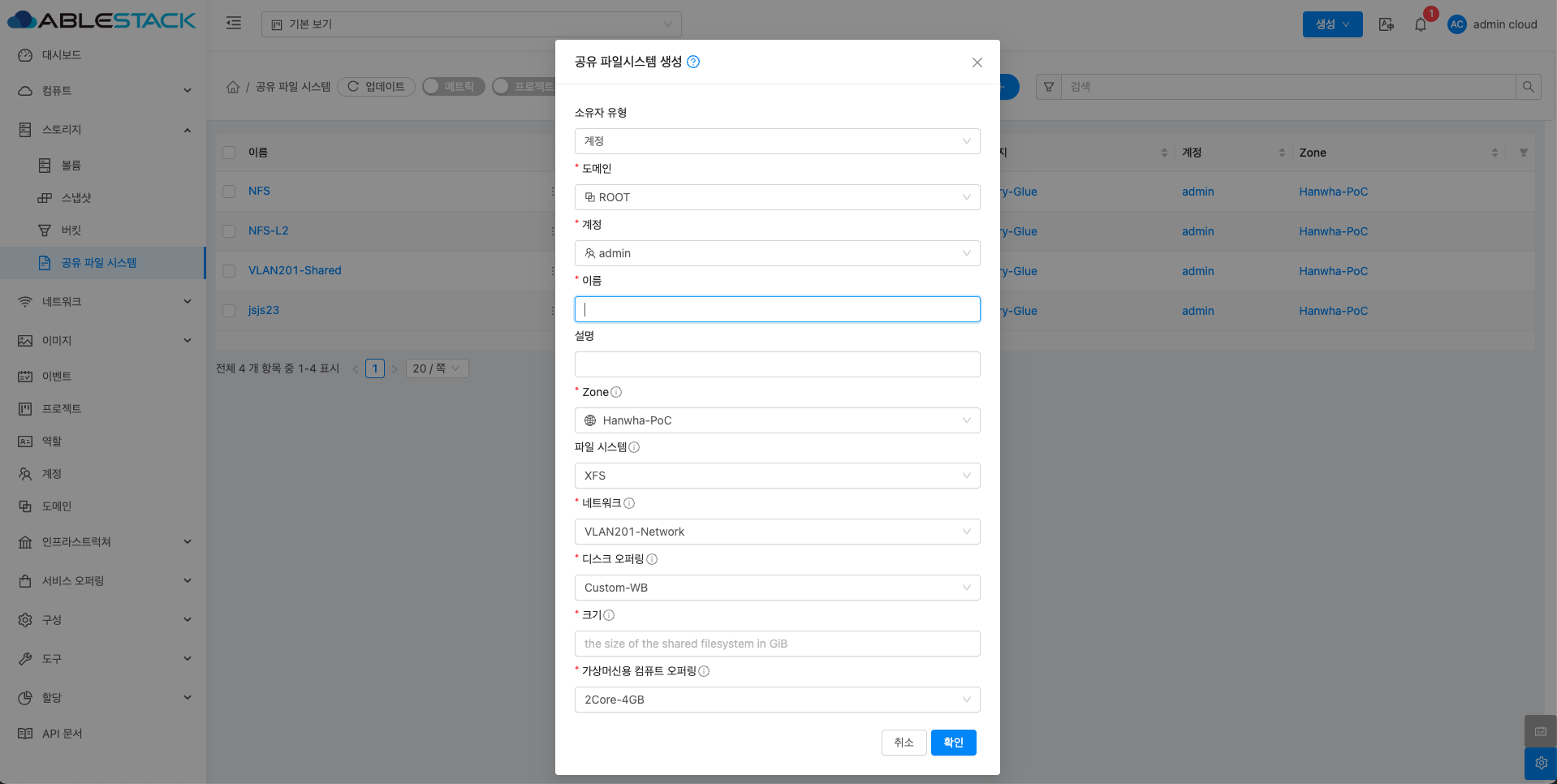Open the settings gear in corner
This screenshot has width=1557, height=784.
point(1540,763)
